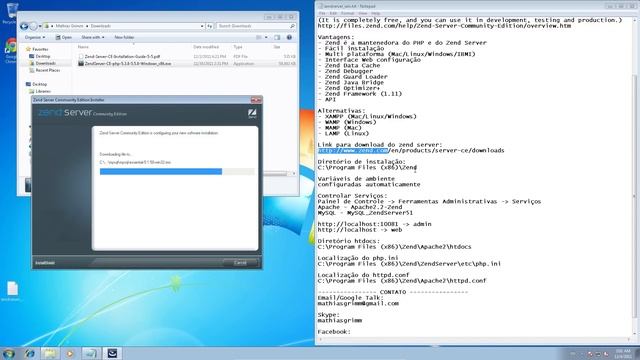Screen dimensions: 640x360
Task: Click the Explorer Forward arrow button
Action: [33, 26]
